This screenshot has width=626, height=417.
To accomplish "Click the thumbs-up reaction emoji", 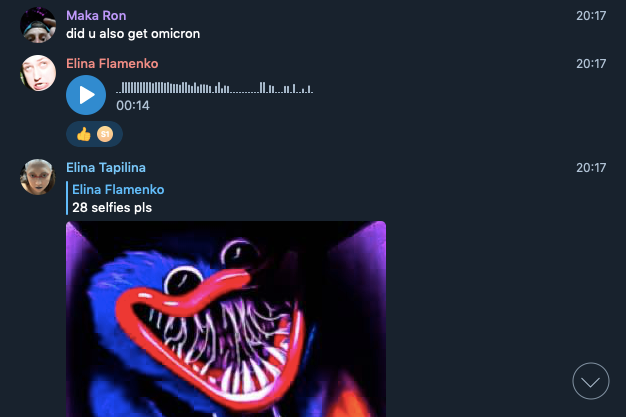I will coord(84,134).
